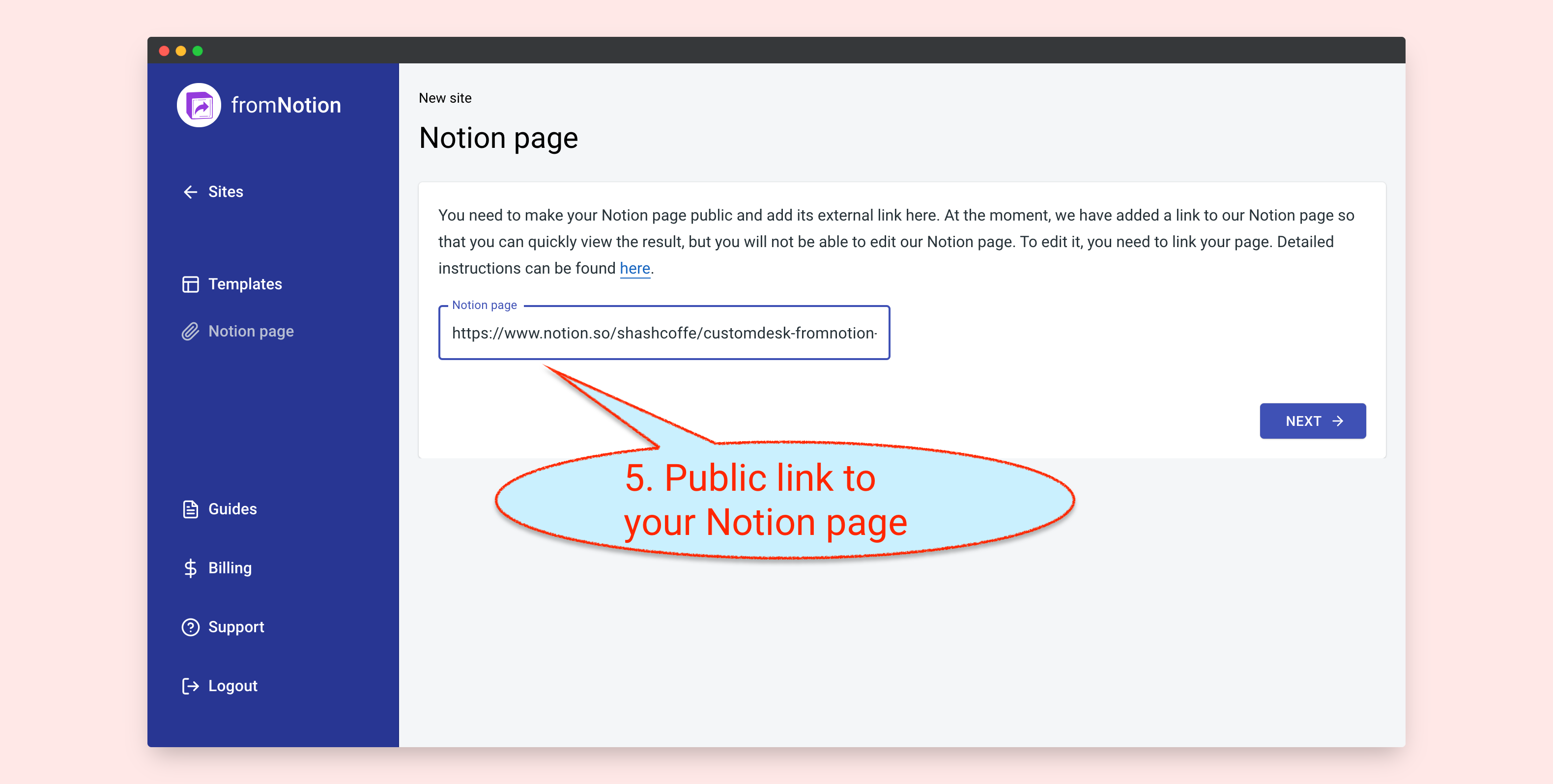Focus the Notion page URL field
The height and width of the screenshot is (784, 1553).
click(663, 333)
